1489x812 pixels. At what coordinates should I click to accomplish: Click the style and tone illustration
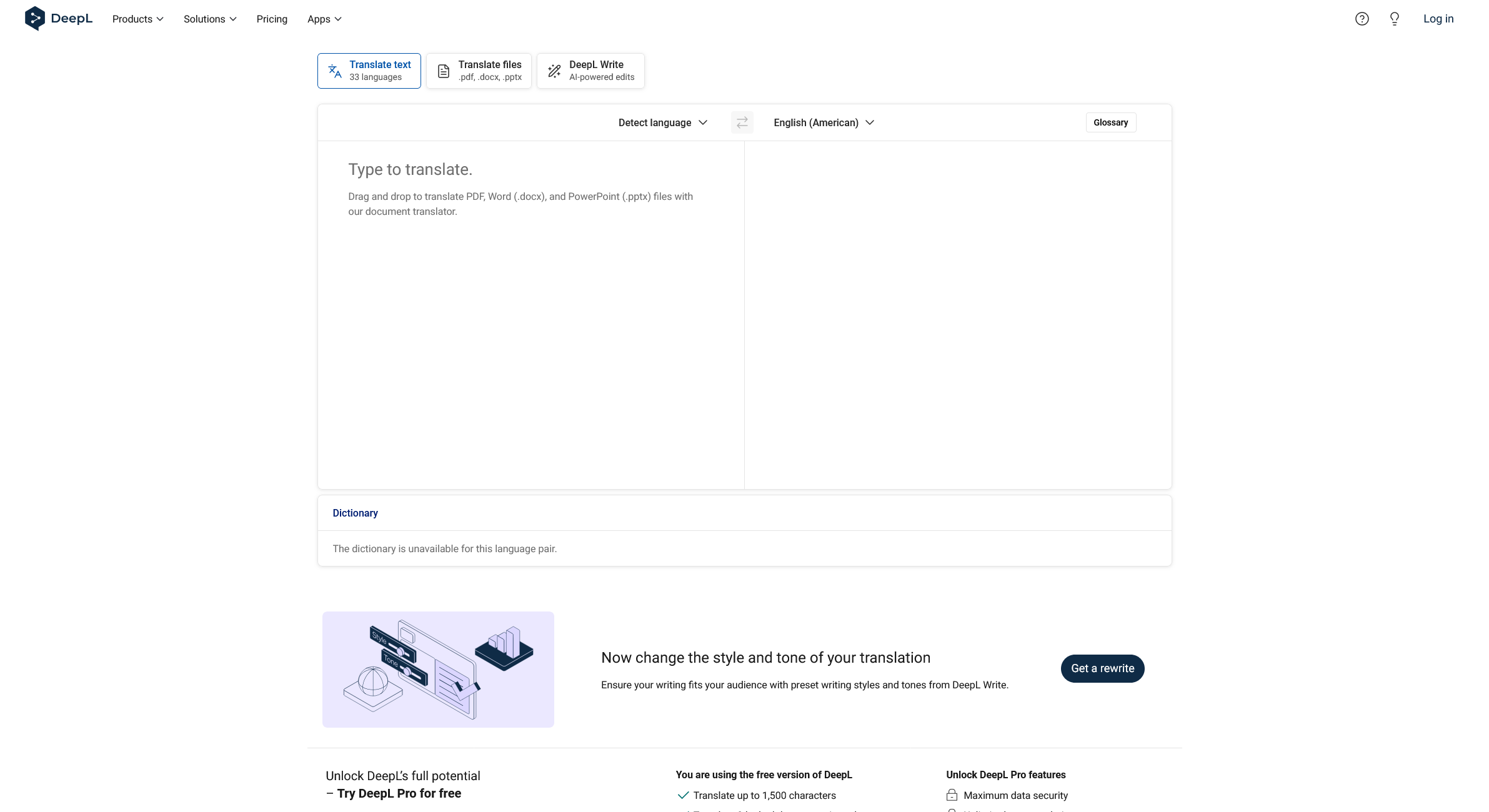pos(438,669)
